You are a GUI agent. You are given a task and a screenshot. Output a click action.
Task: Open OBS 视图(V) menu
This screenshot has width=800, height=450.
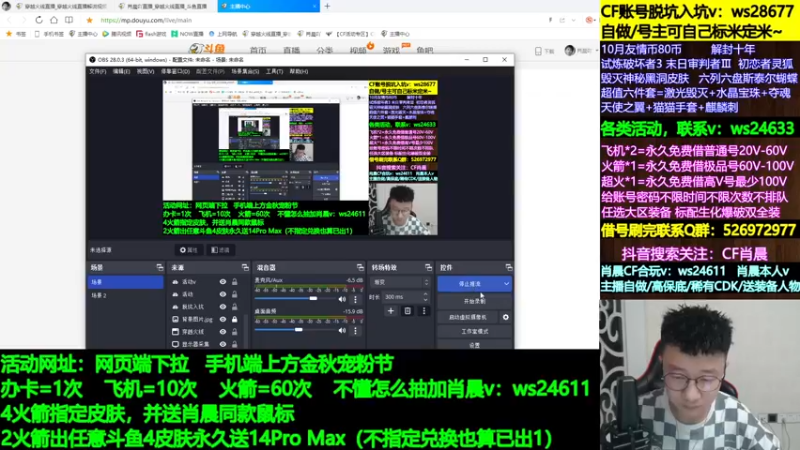click(145, 71)
